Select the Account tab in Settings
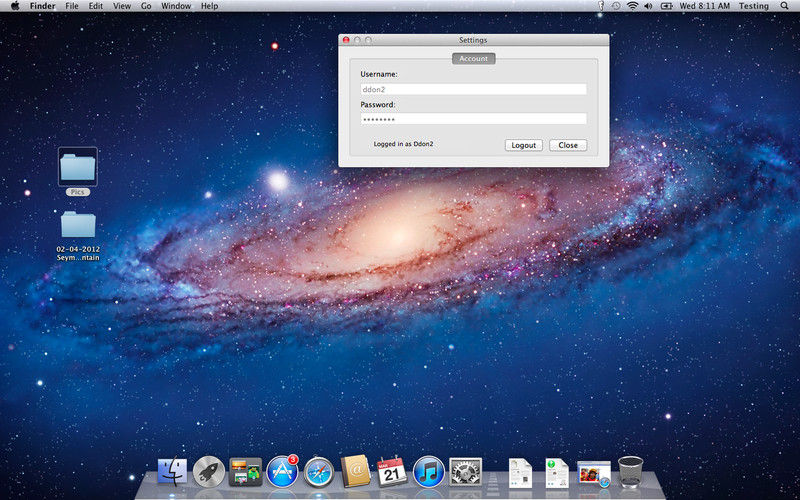800x500 pixels. click(473, 59)
